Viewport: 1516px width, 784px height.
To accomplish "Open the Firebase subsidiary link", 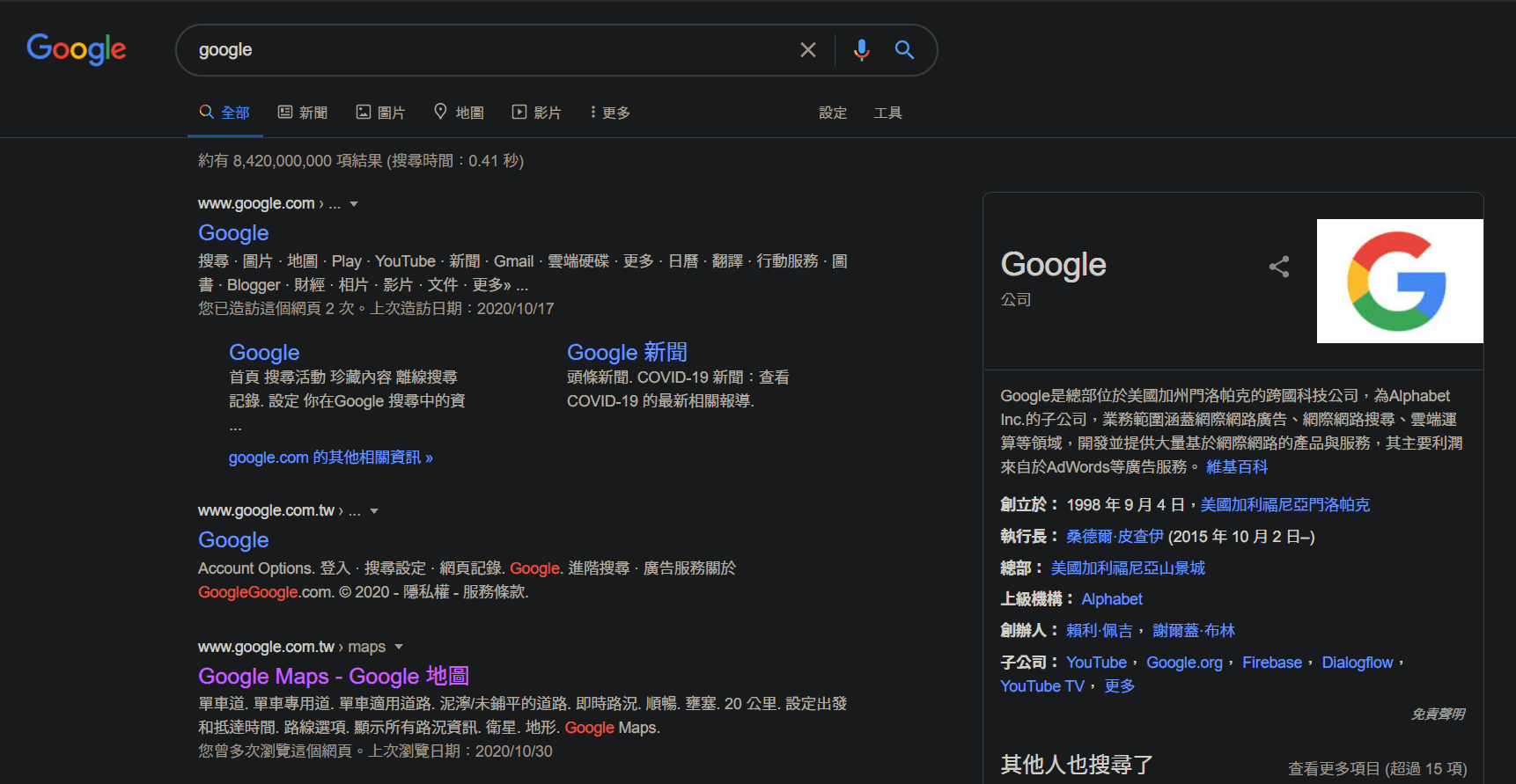I will coord(1272,663).
